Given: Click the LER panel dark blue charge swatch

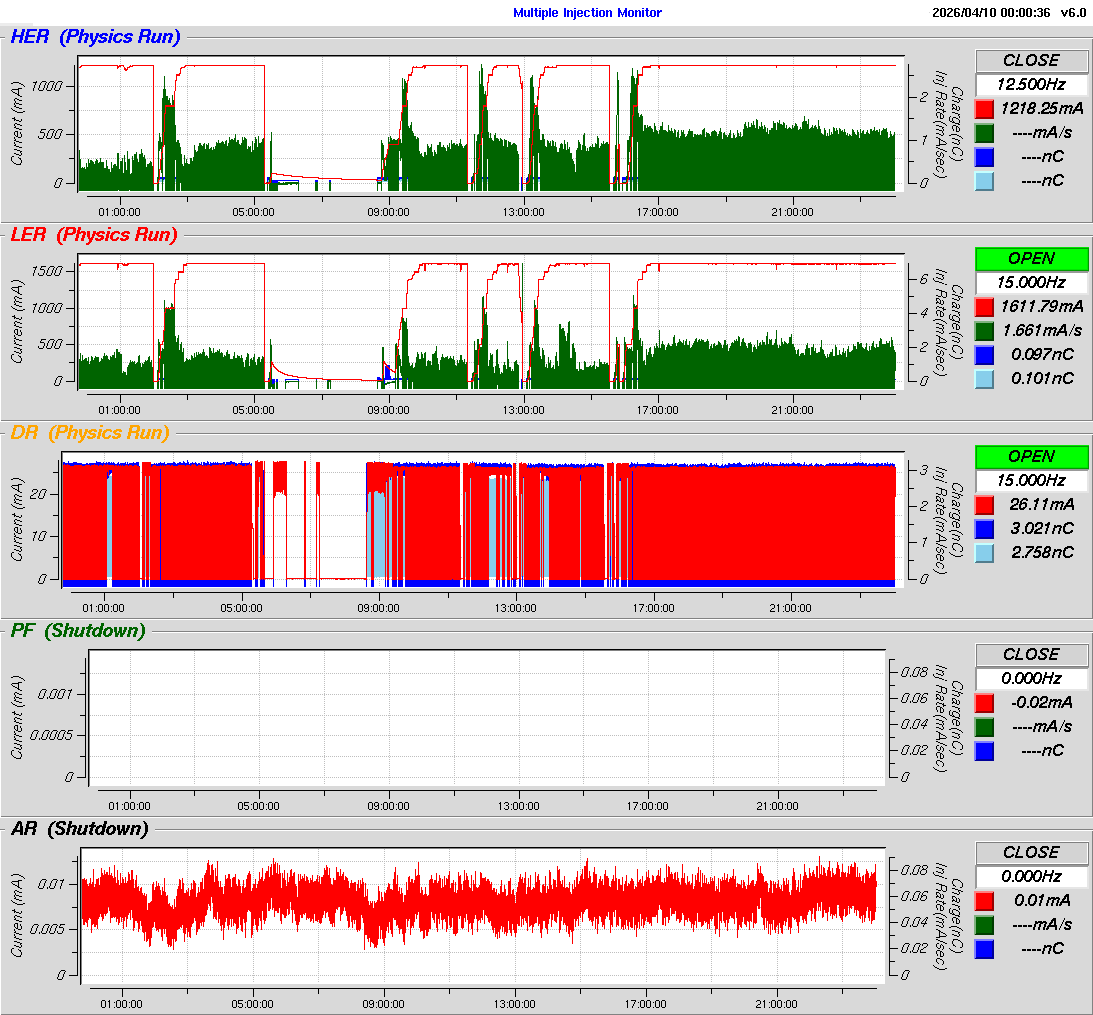Looking at the screenshot, I should tap(984, 355).
